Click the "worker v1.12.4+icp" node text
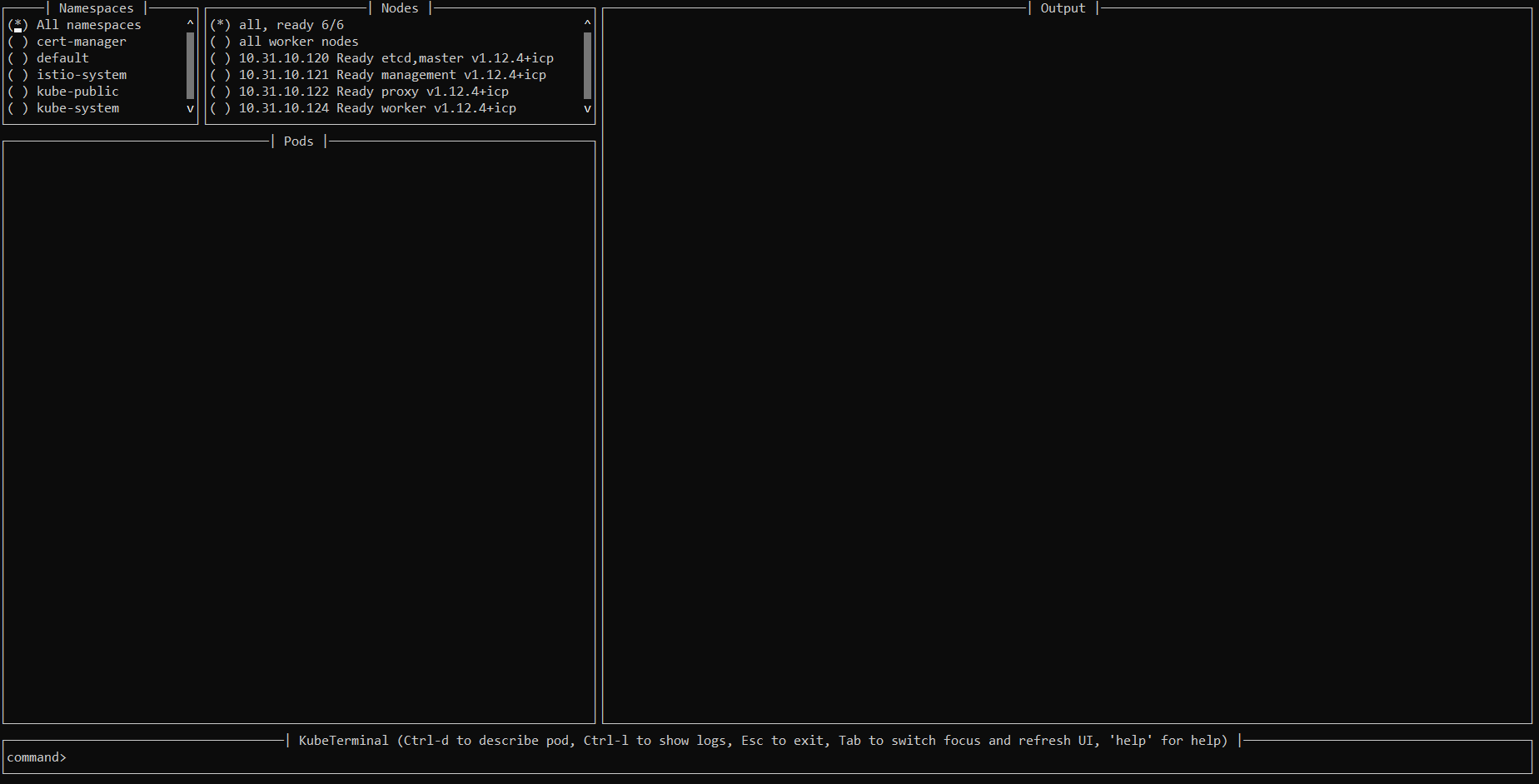This screenshot has height=784, width=1539. tap(449, 108)
